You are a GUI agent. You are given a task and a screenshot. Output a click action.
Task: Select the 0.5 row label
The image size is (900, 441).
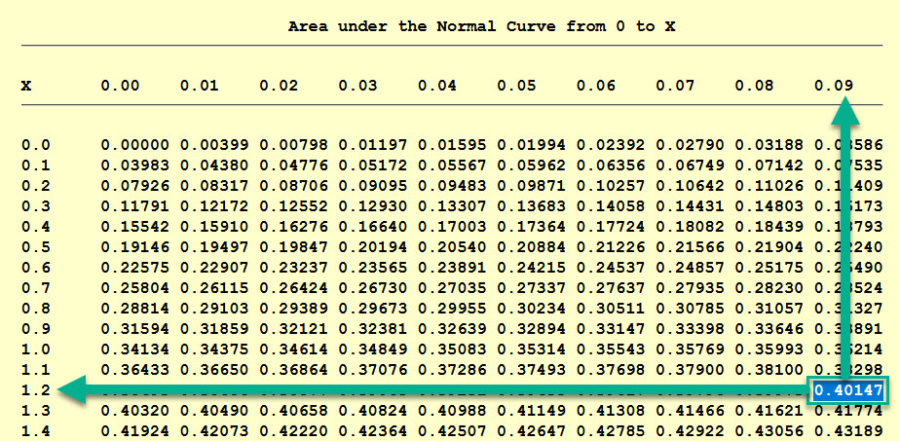click(x=35, y=247)
